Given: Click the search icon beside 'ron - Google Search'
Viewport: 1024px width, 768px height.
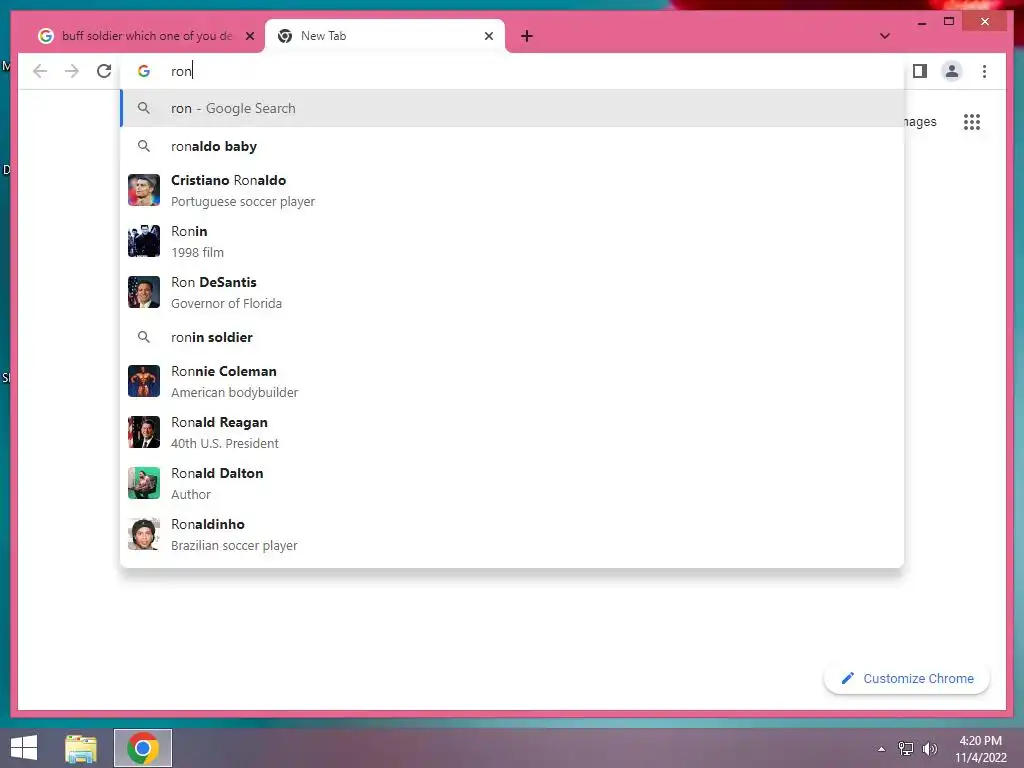Looking at the screenshot, I should 144,108.
